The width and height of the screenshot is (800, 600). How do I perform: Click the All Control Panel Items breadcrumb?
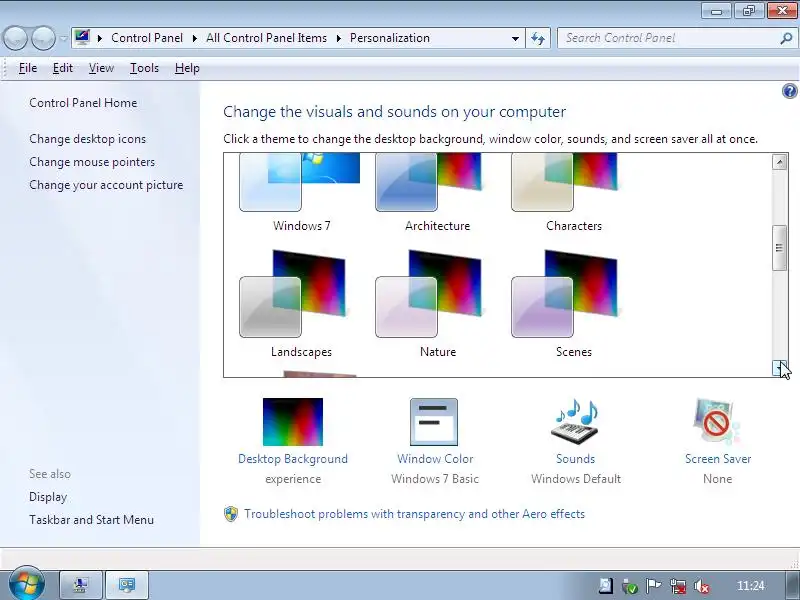[266, 38]
